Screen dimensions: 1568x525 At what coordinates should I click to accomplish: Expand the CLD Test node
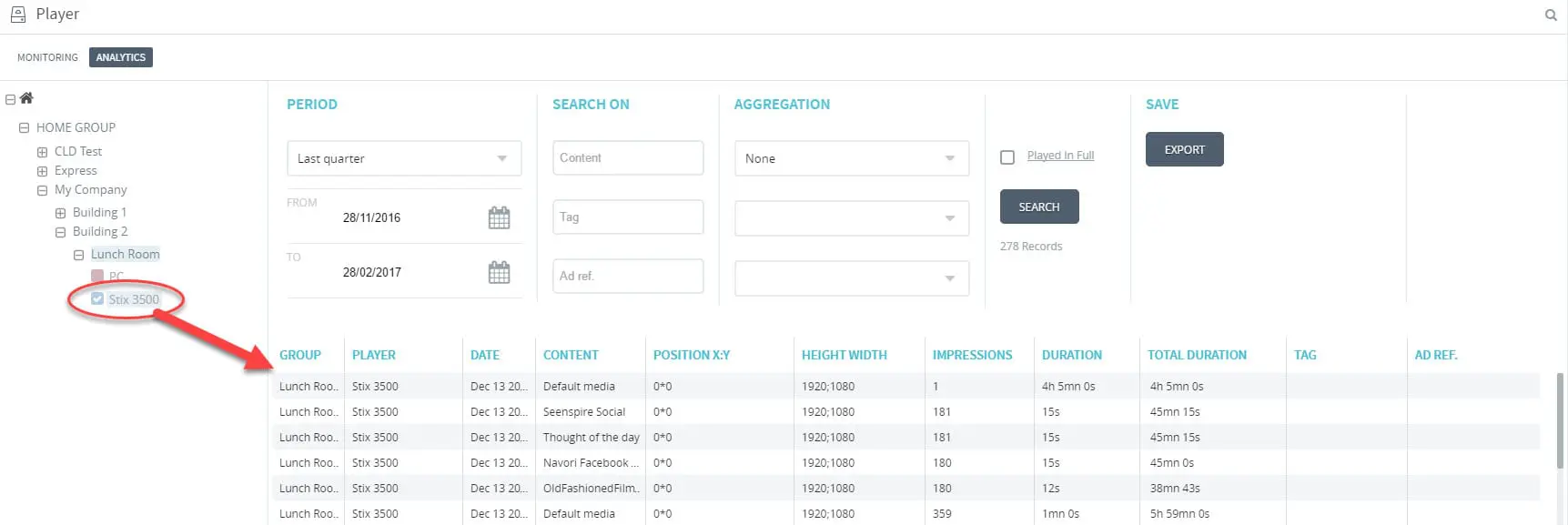pos(42,152)
